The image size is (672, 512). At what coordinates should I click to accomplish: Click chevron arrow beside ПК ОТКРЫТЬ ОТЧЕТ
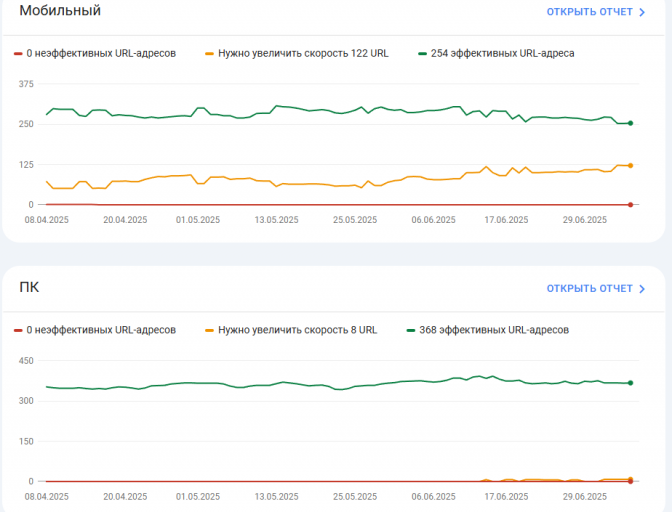pos(642,289)
